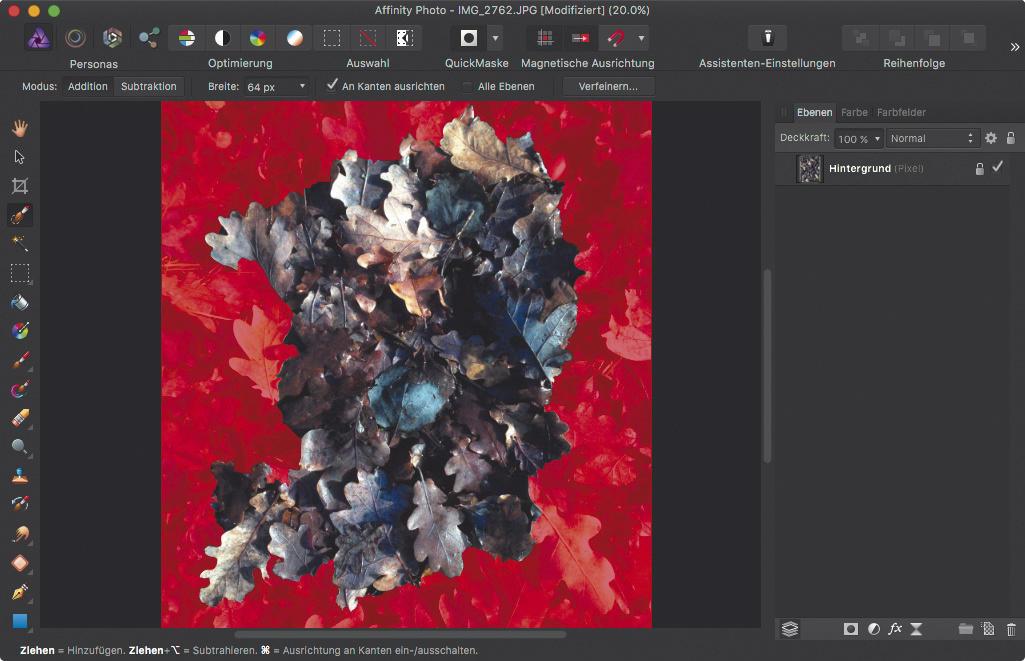Select the Pen tool
The width and height of the screenshot is (1025, 661).
click(x=20, y=592)
